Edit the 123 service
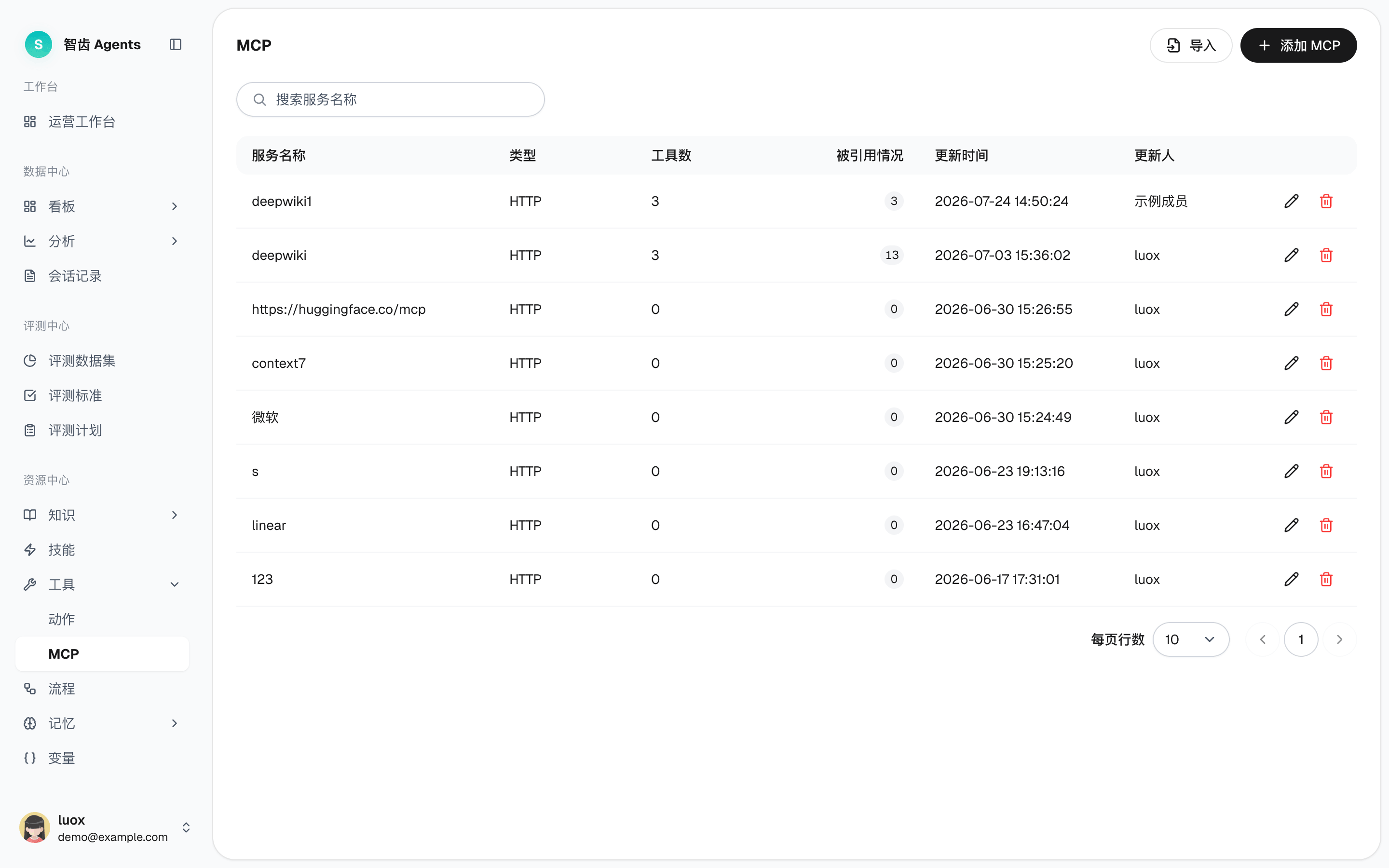Viewport: 1389px width, 868px height. click(x=1292, y=579)
